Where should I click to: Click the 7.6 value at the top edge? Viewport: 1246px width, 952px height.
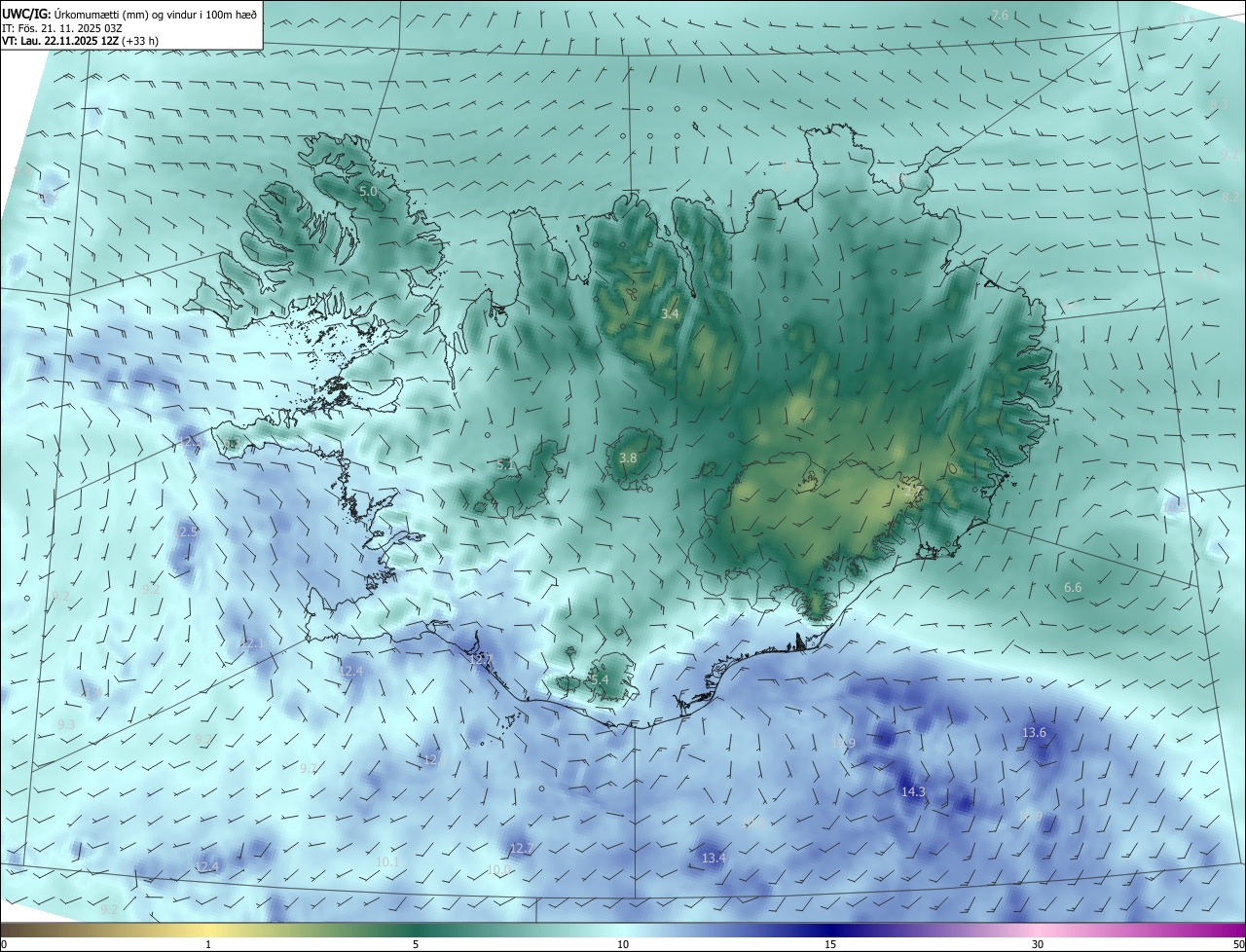point(1000,15)
